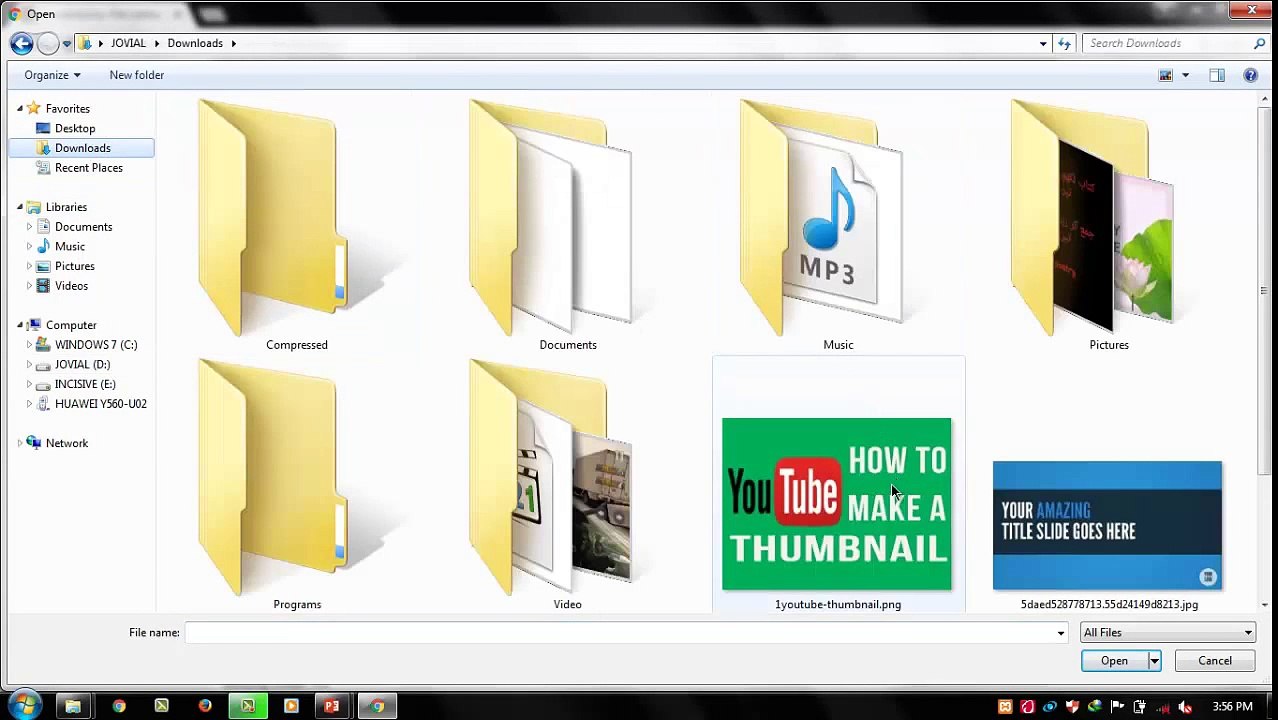Image resolution: width=1278 pixels, height=720 pixels.
Task: Open the recent locations dropdown arrow
Action: click(x=67, y=43)
